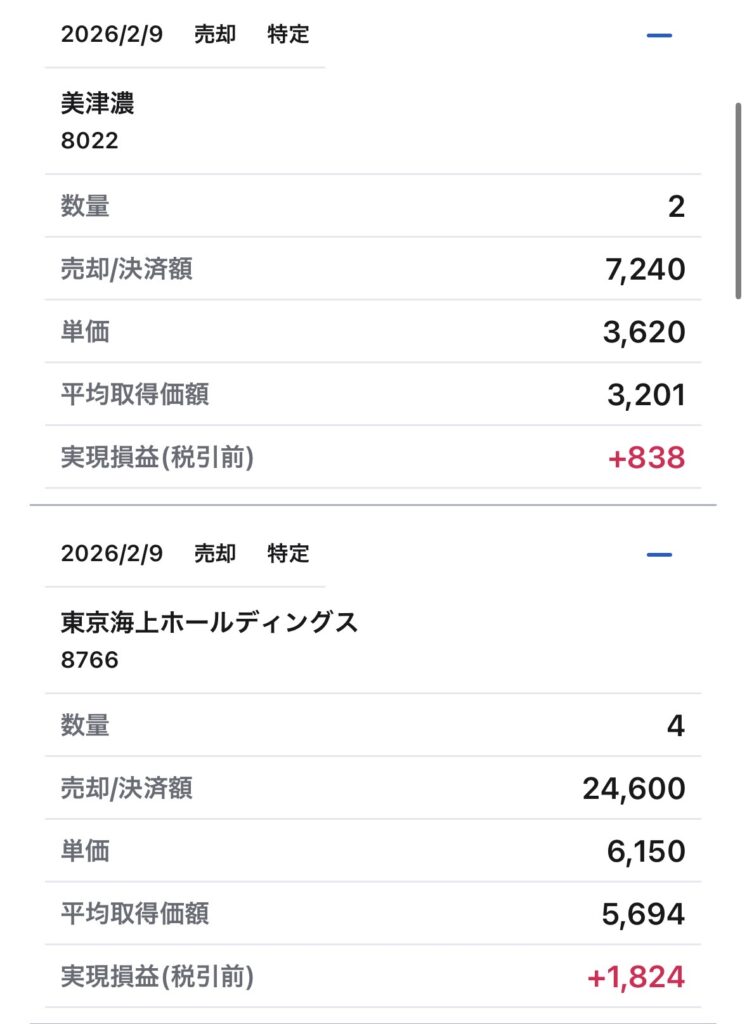Select stock code 8022
Screen dimensions: 747x1024
tap(89, 141)
